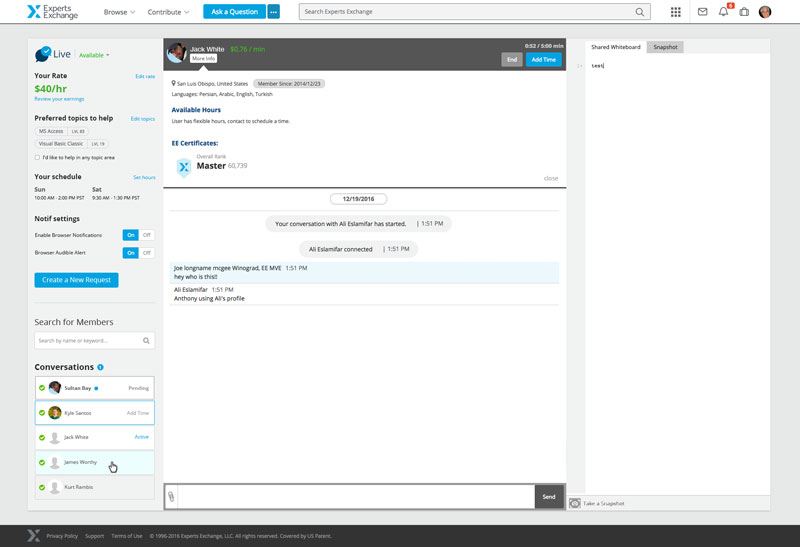Image resolution: width=800 pixels, height=547 pixels.
Task: Open the mail envelope icon
Action: [x=703, y=12]
